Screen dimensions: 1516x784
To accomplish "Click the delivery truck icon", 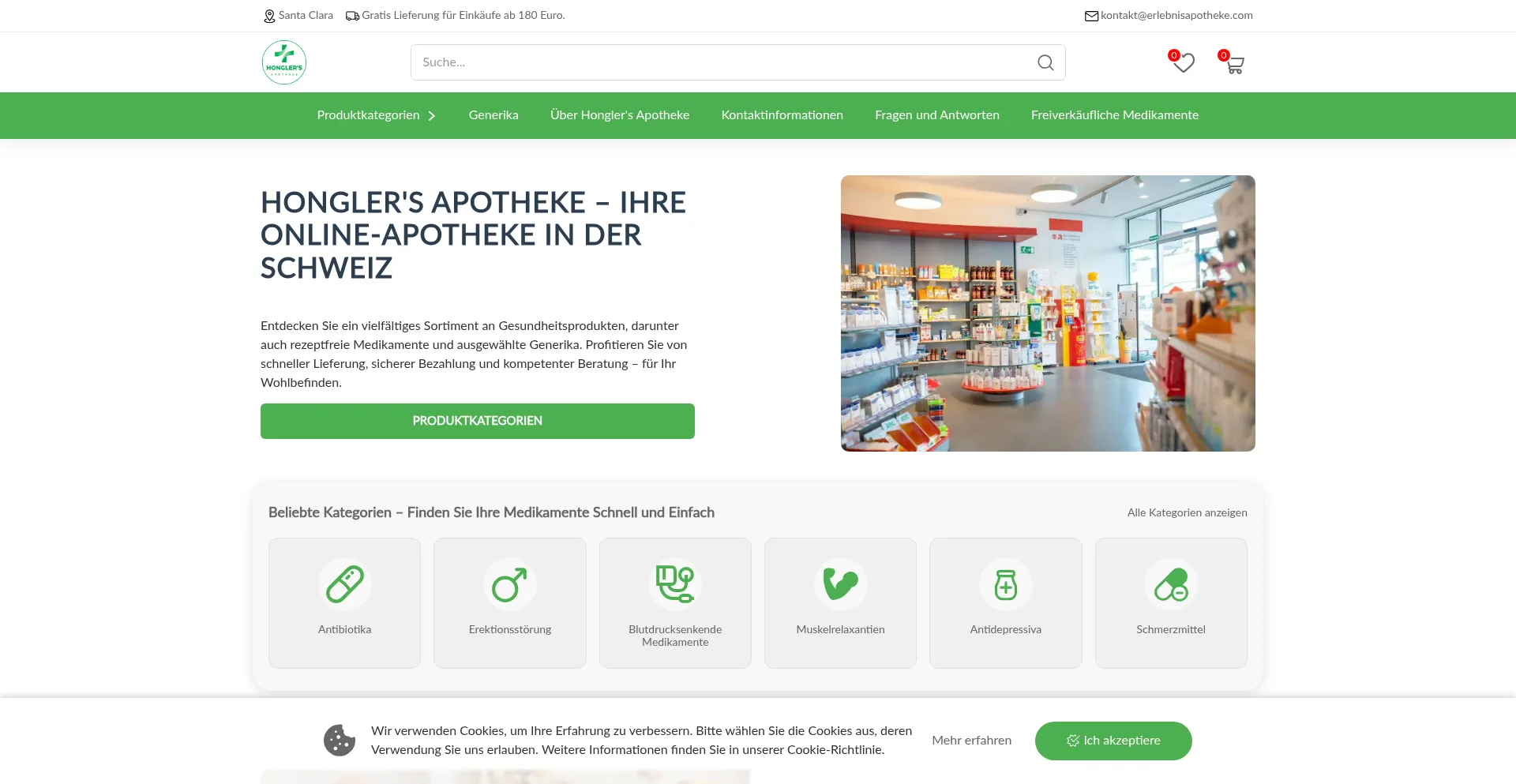I will click(x=352, y=16).
